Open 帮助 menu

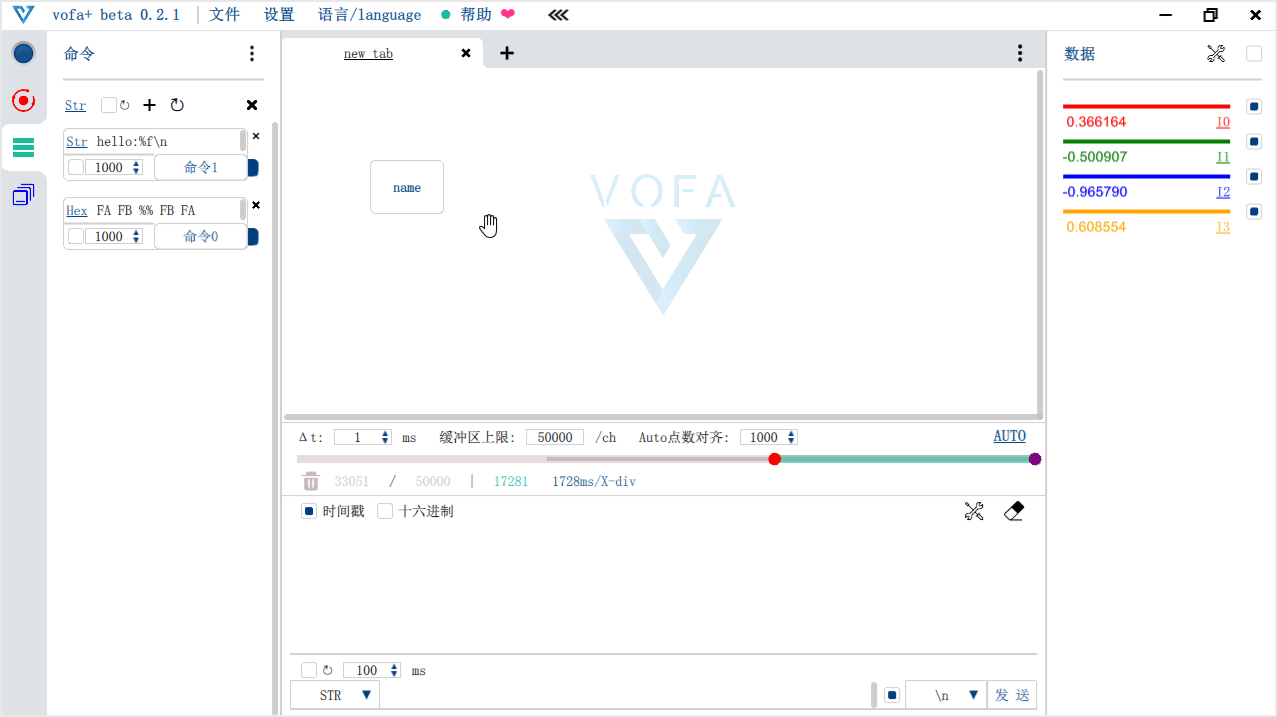(x=476, y=15)
